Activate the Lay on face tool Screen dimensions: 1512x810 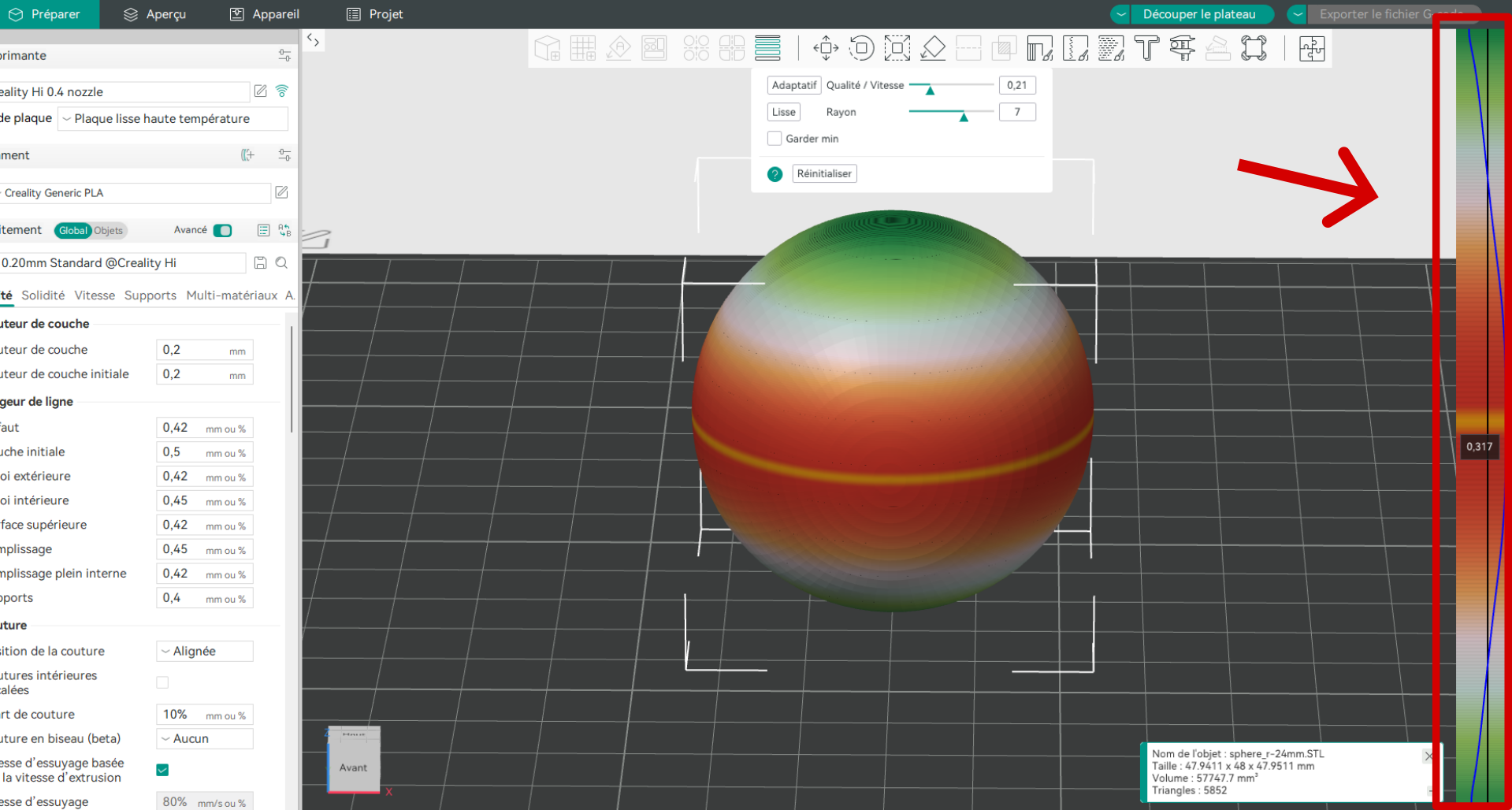pyautogui.click(x=933, y=48)
